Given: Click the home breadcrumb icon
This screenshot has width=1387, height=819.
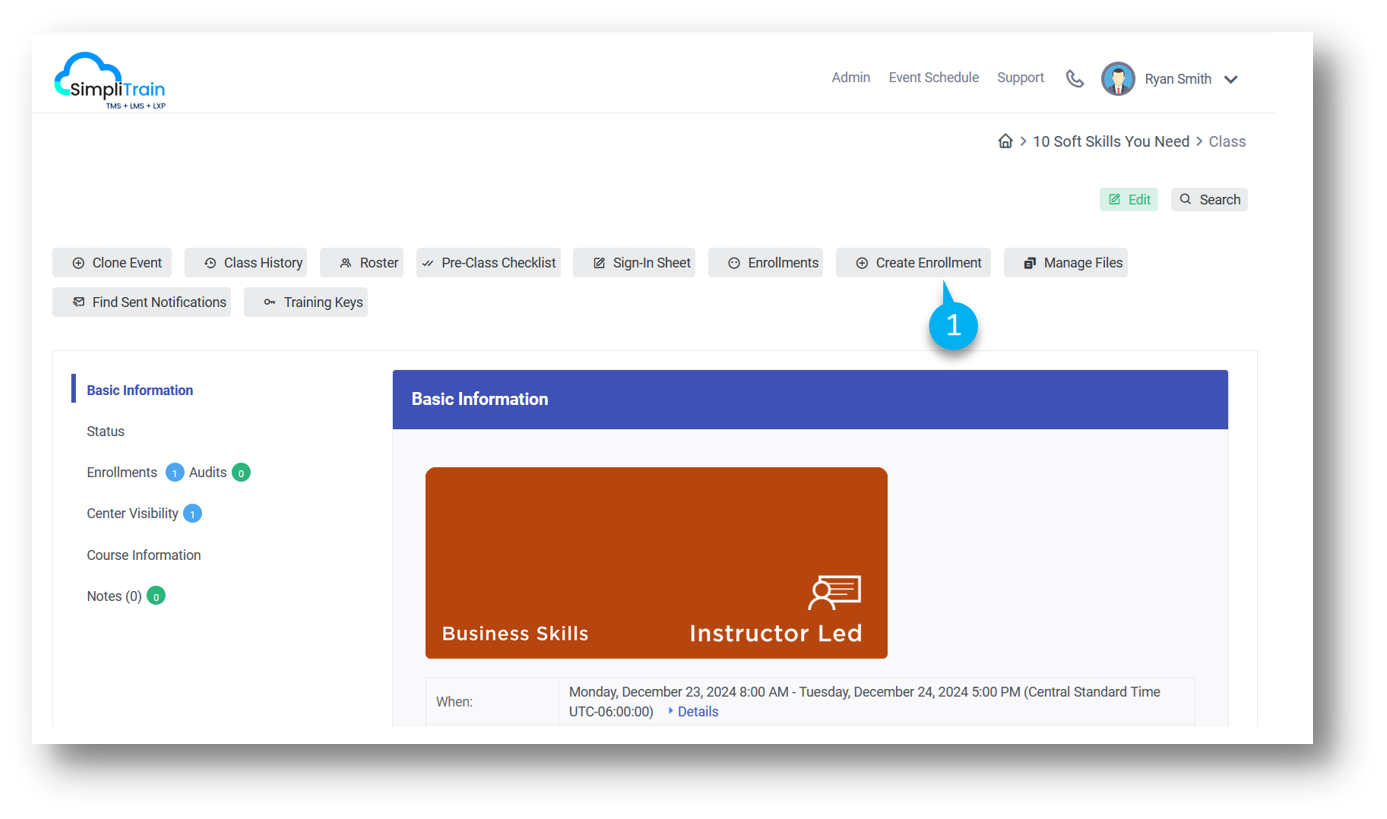Looking at the screenshot, I should click(x=1005, y=142).
